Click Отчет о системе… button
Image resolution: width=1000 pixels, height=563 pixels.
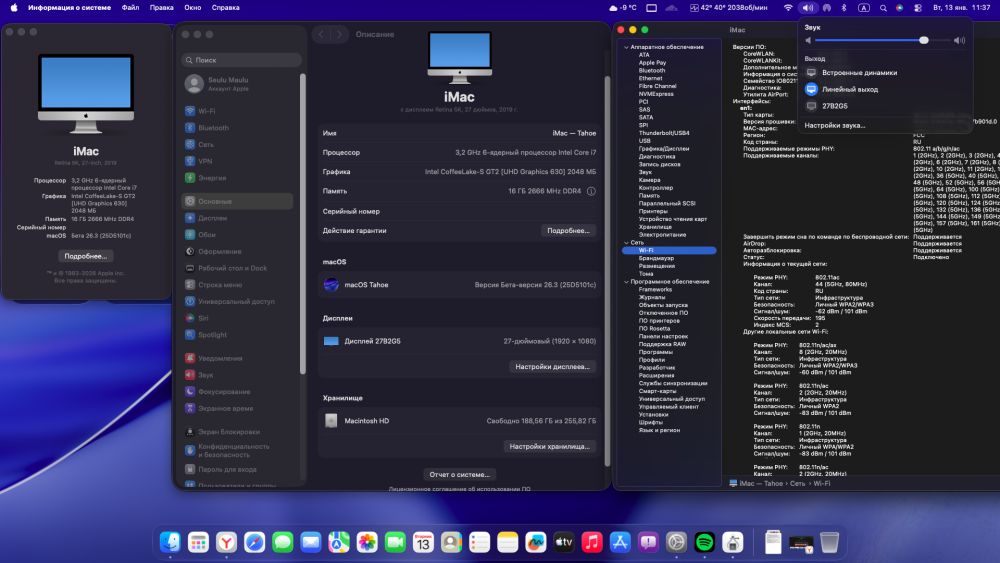point(459,474)
